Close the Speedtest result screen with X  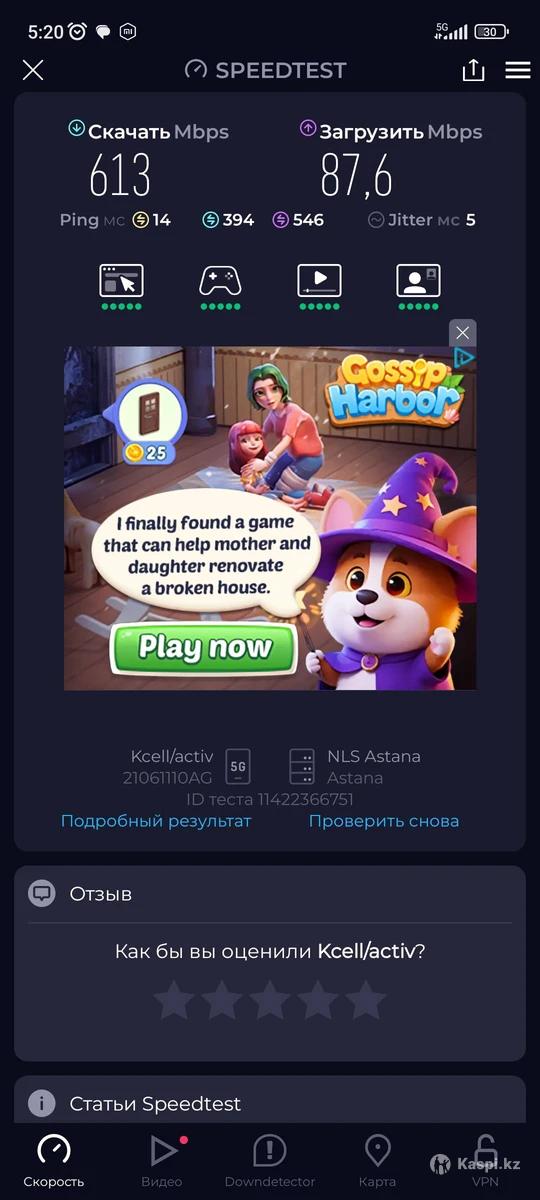tap(33, 70)
